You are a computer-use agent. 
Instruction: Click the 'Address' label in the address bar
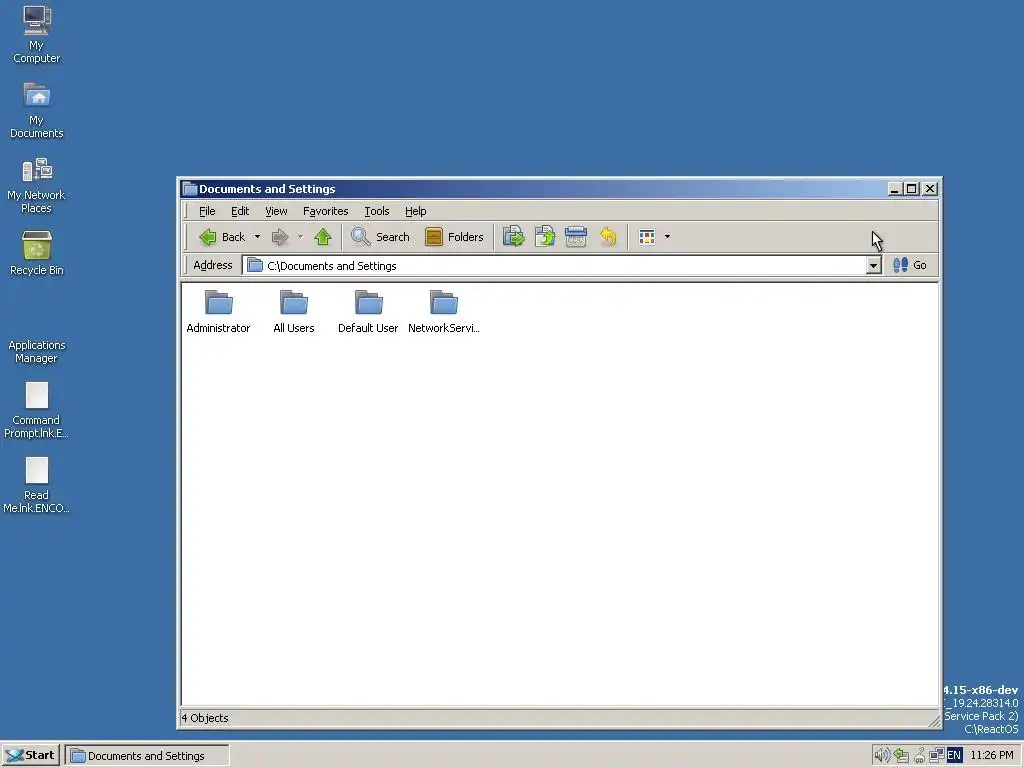(x=212, y=265)
